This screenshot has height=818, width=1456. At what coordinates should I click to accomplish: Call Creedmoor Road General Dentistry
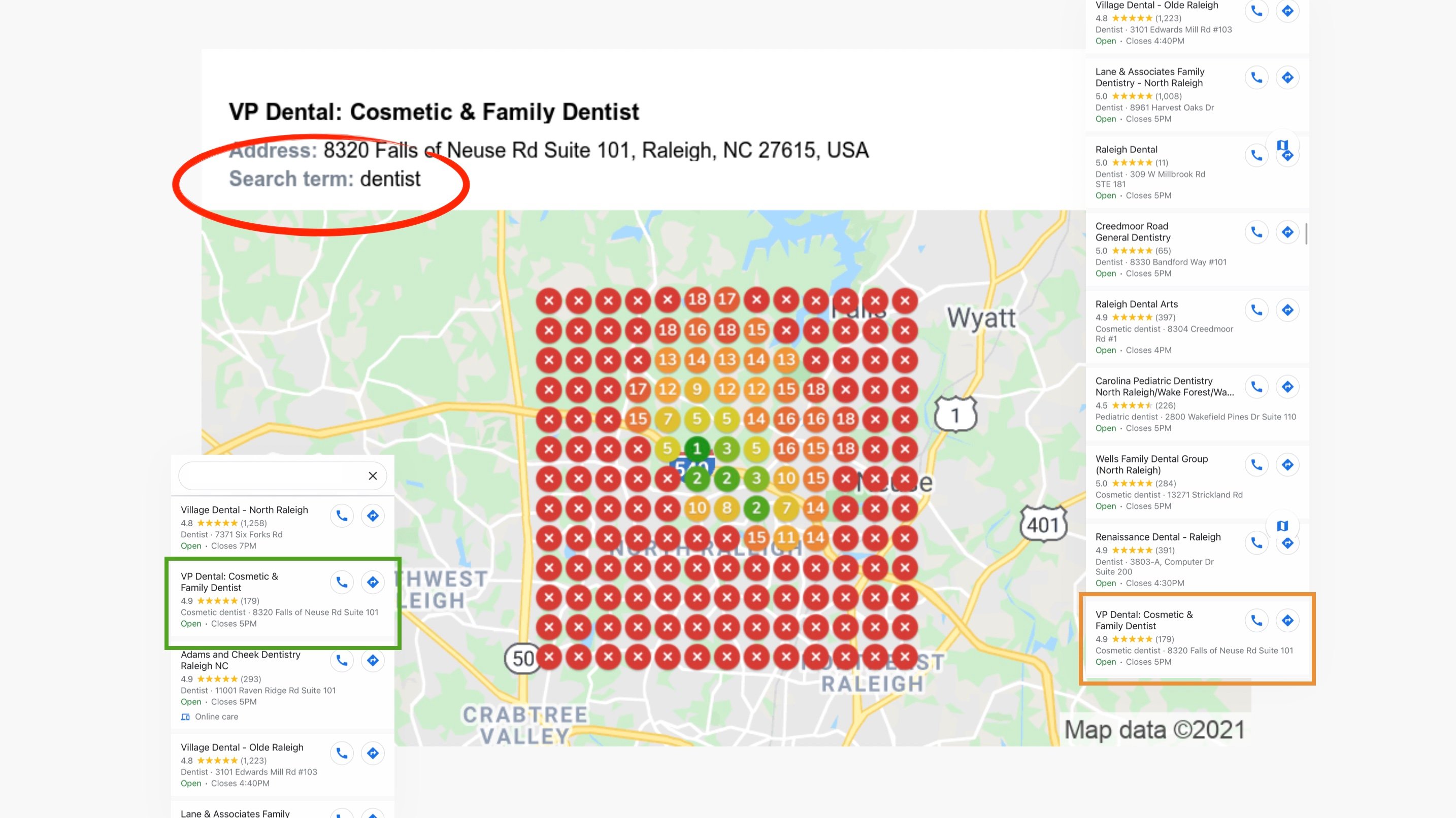pyautogui.click(x=1256, y=231)
